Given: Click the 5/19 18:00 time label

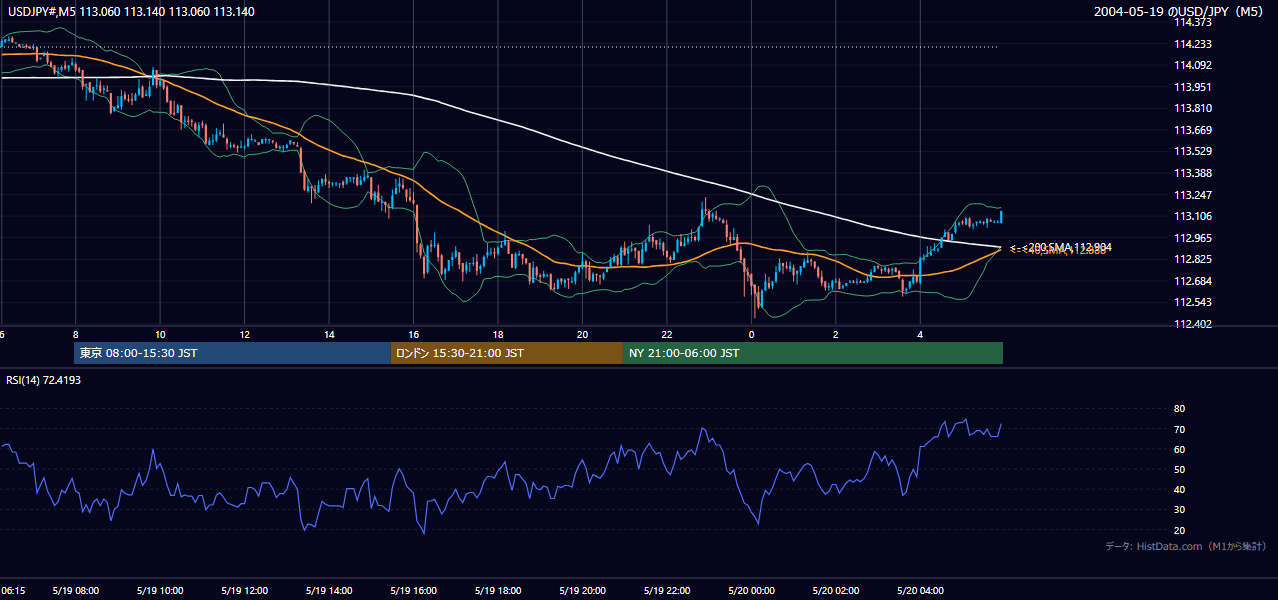Looking at the screenshot, I should (x=499, y=591).
